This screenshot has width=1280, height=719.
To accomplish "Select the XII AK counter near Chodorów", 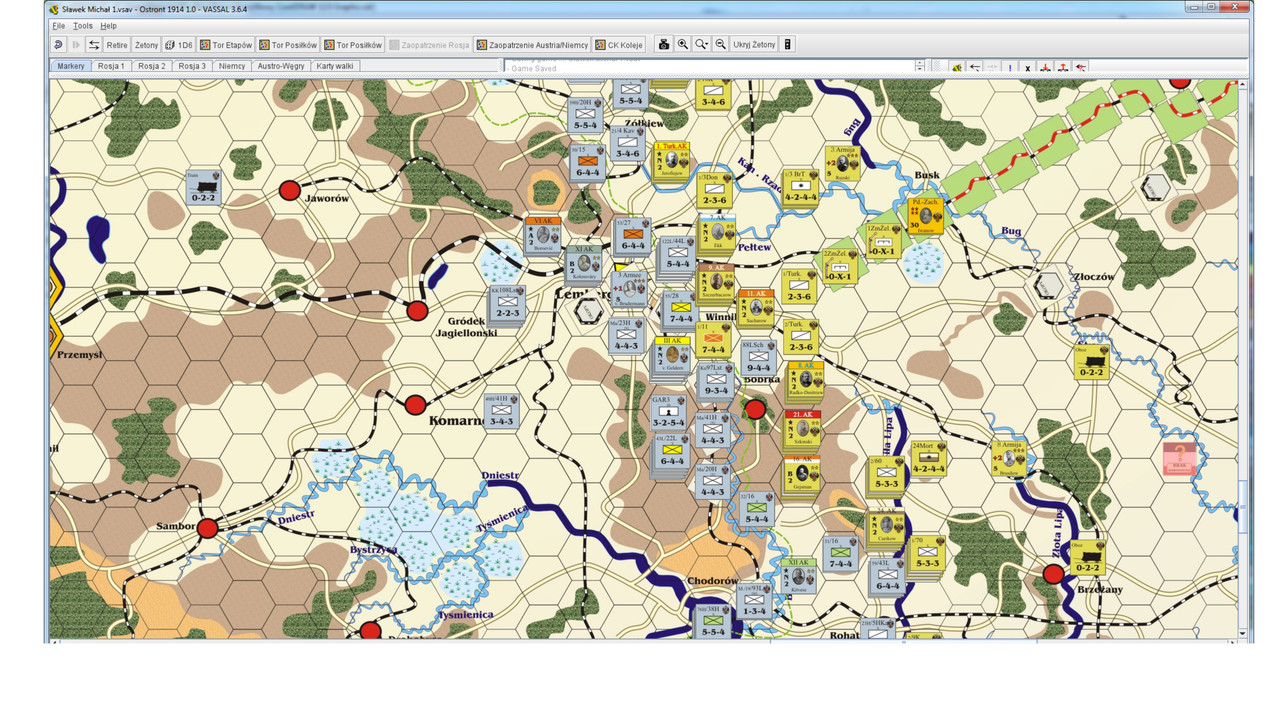I will coord(798,576).
